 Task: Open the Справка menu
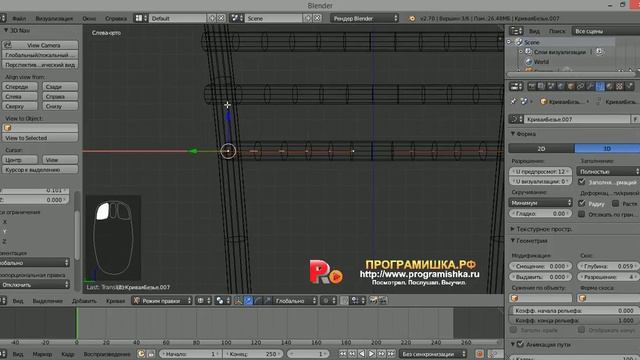pos(116,18)
